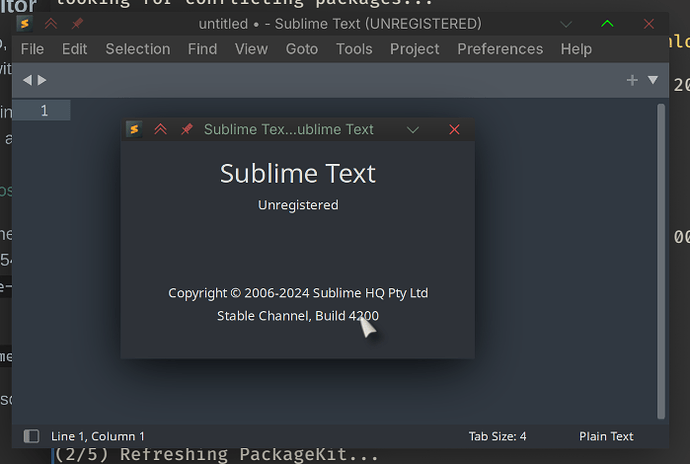Click the editor's vertical scrollbar

pyautogui.click(x=660, y=260)
